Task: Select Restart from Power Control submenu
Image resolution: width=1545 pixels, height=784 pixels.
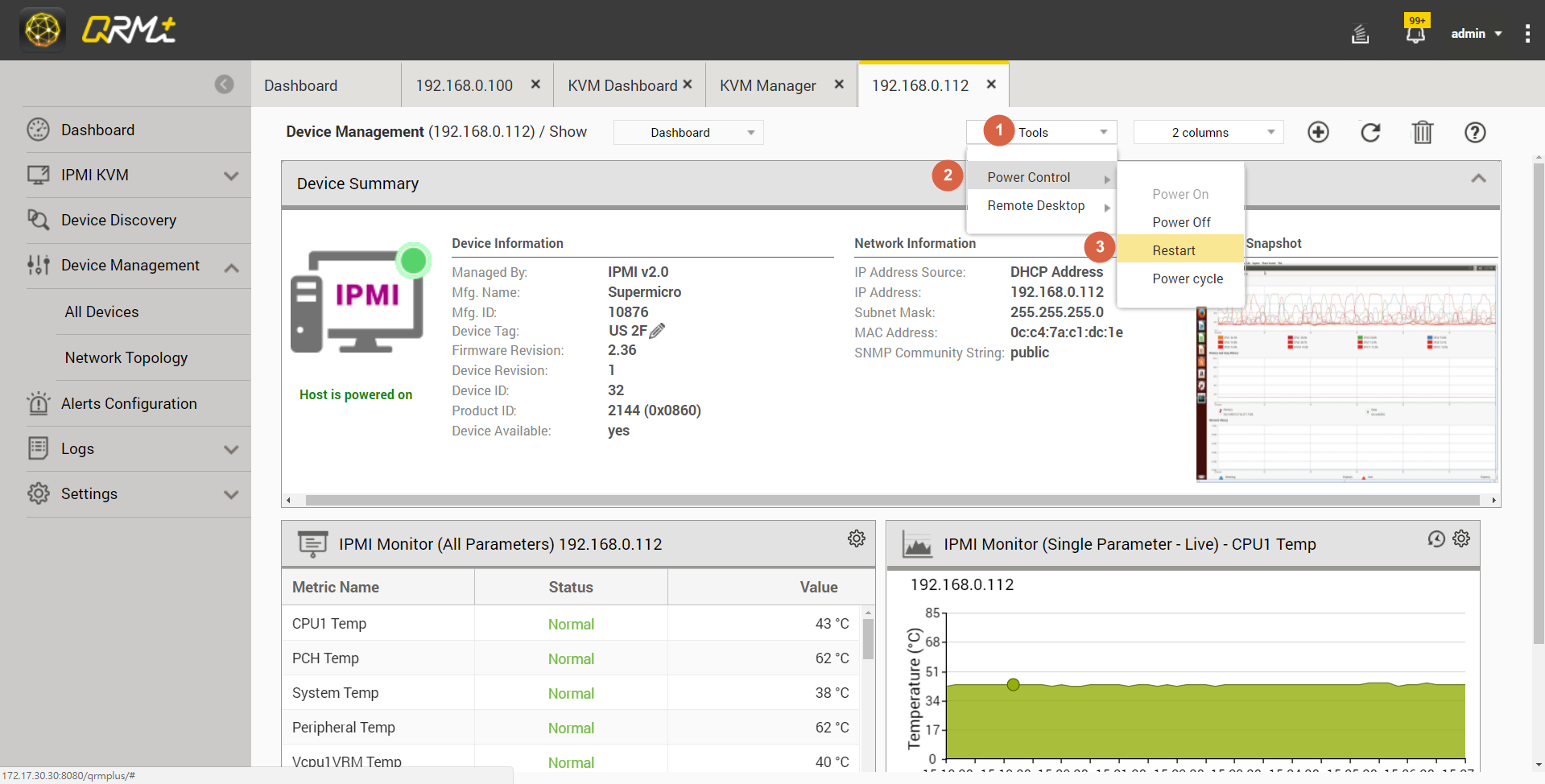Action: [x=1174, y=250]
